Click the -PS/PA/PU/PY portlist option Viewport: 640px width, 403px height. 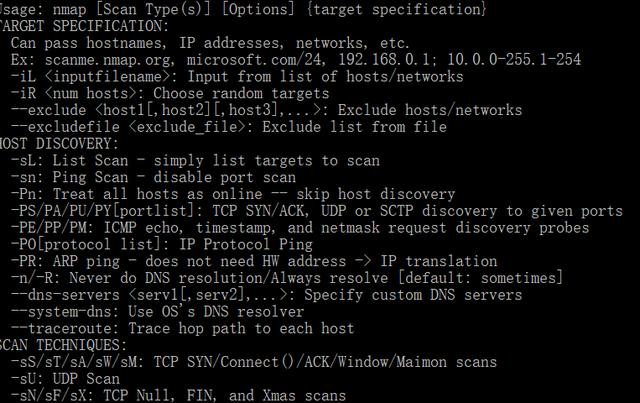coord(317,211)
